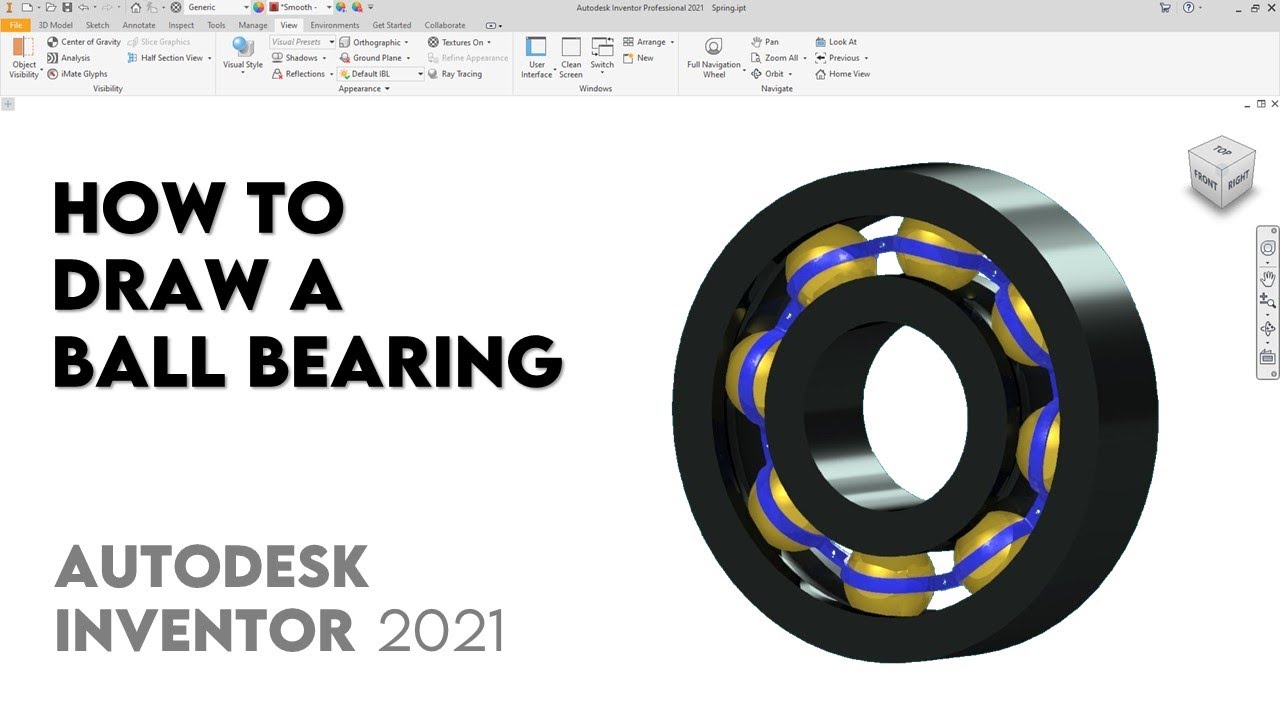Click the TOP face of the ViewCube
This screenshot has width=1280, height=720.
1221,150
